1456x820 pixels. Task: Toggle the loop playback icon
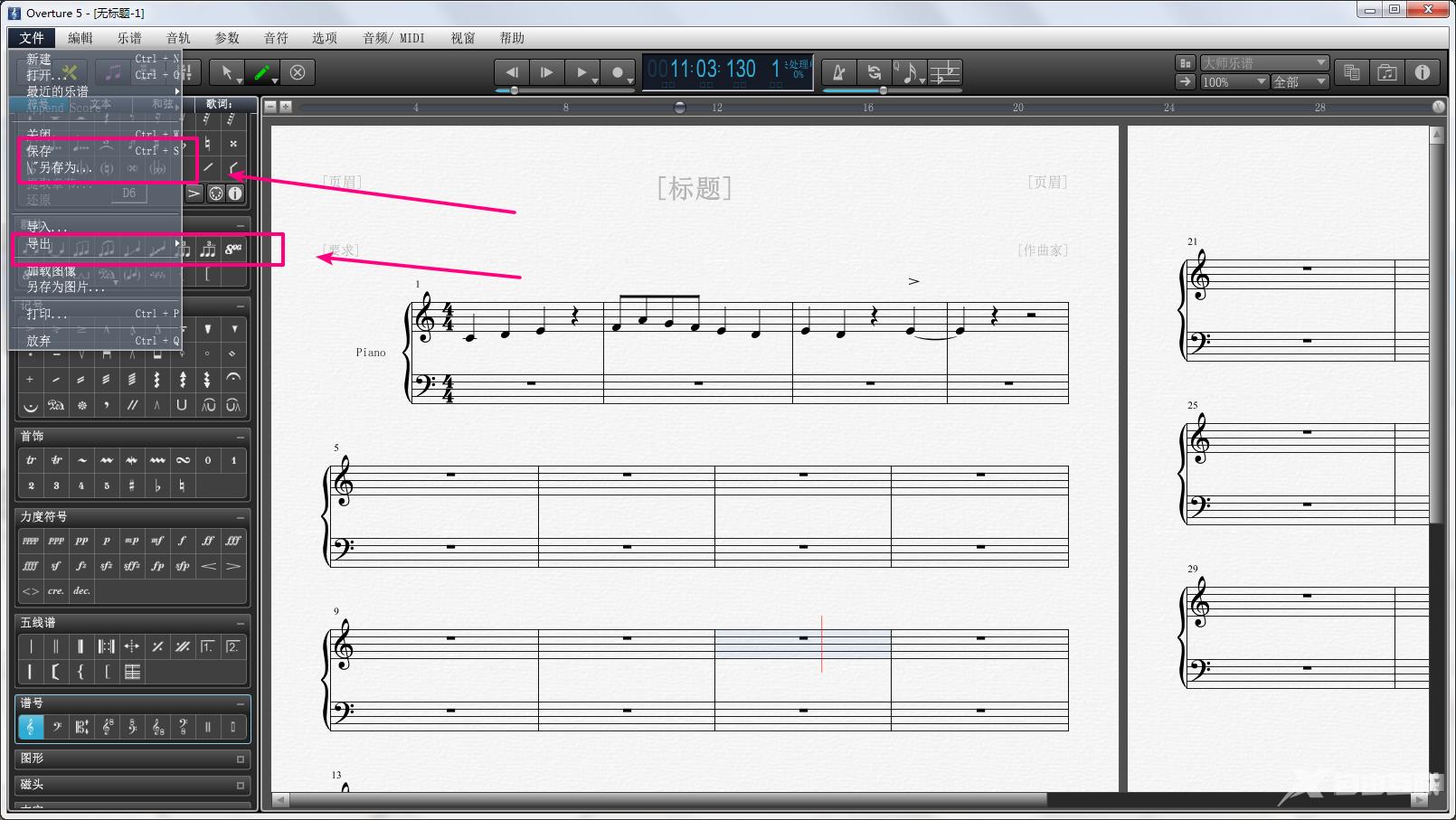[874, 72]
